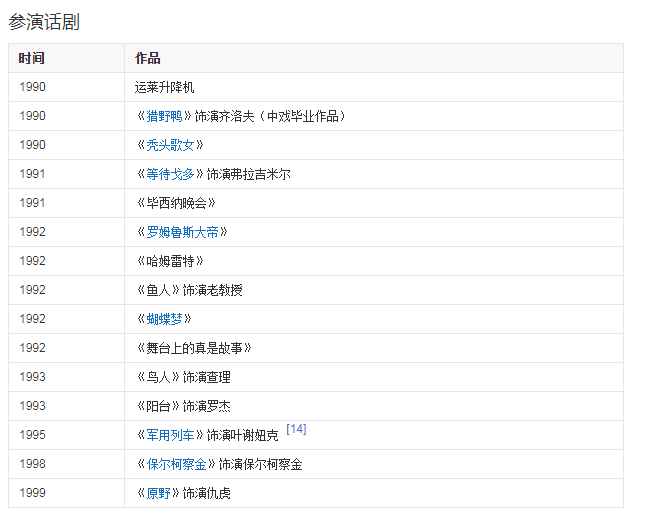The height and width of the screenshot is (516, 650).
Task: Click the 1999 year cell
Action: pos(32,493)
